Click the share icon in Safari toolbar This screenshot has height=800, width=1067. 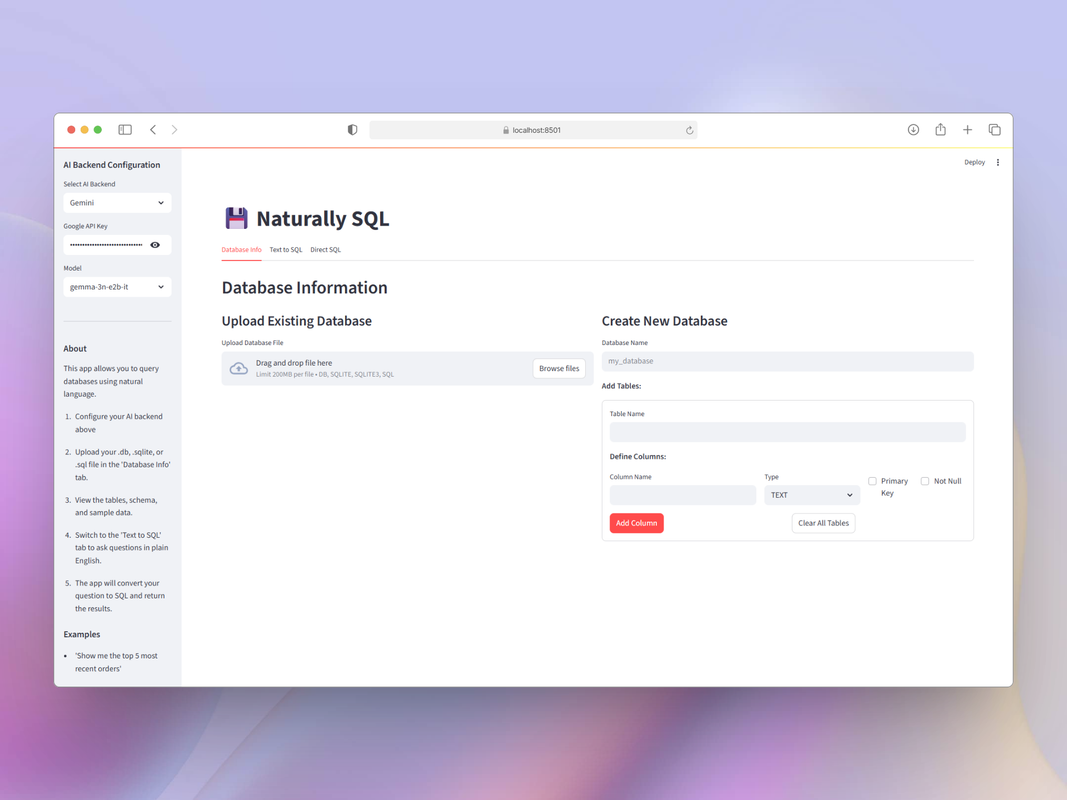click(x=940, y=129)
